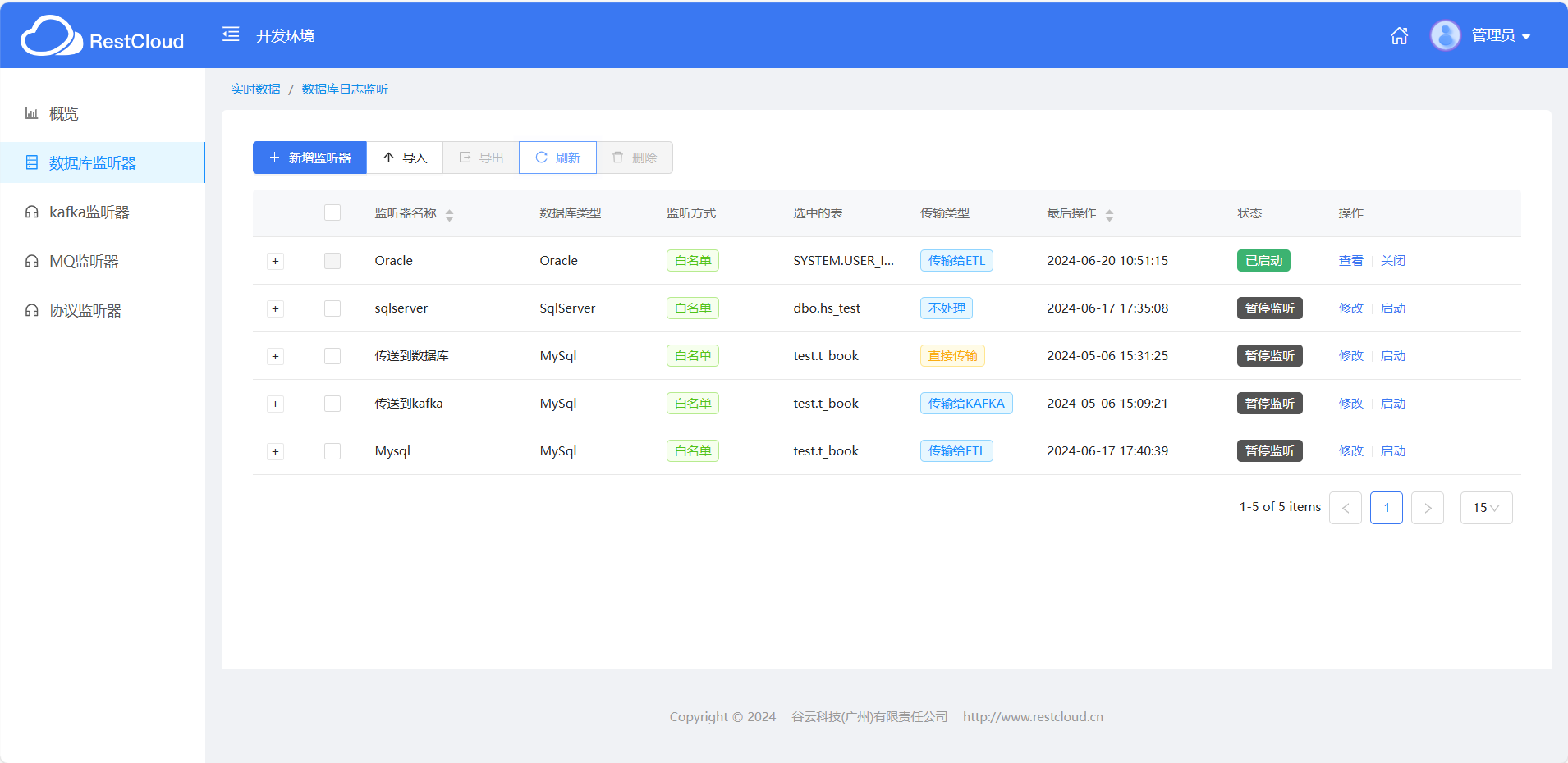Image resolution: width=1568 pixels, height=763 pixels.
Task: Expand the sqlserver row details
Action: point(276,308)
